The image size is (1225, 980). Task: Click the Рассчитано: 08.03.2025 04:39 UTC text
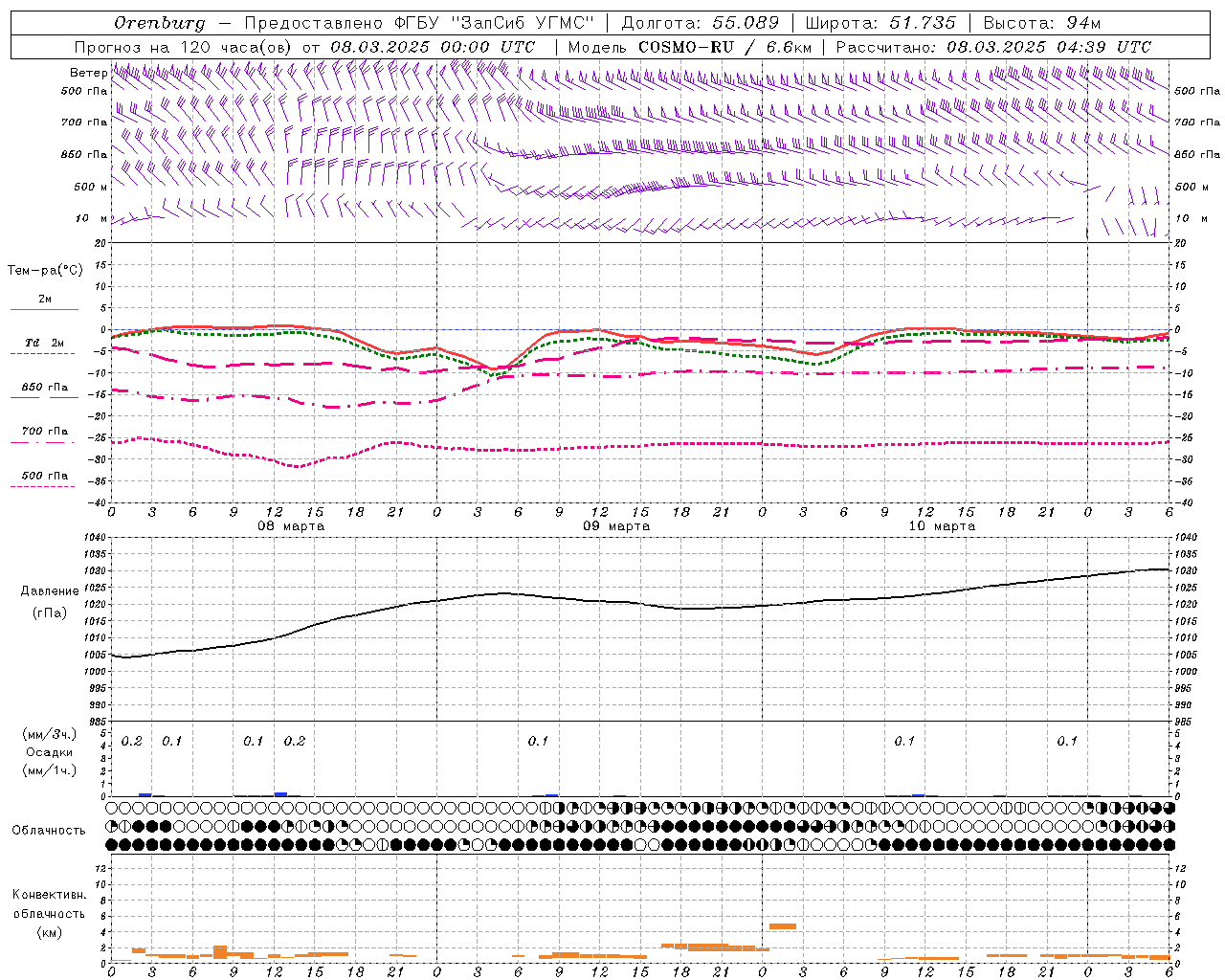(x=993, y=47)
